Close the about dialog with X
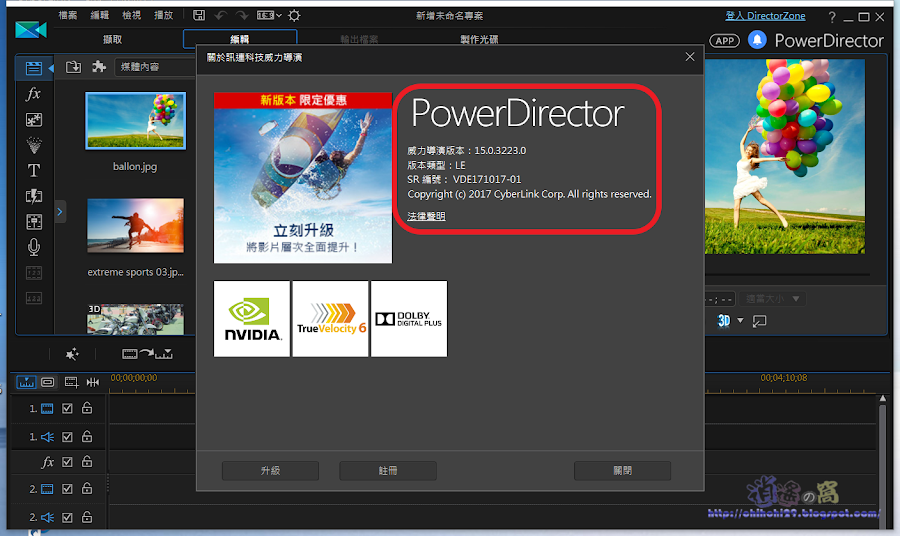The width and height of the screenshot is (900, 536). tap(690, 57)
